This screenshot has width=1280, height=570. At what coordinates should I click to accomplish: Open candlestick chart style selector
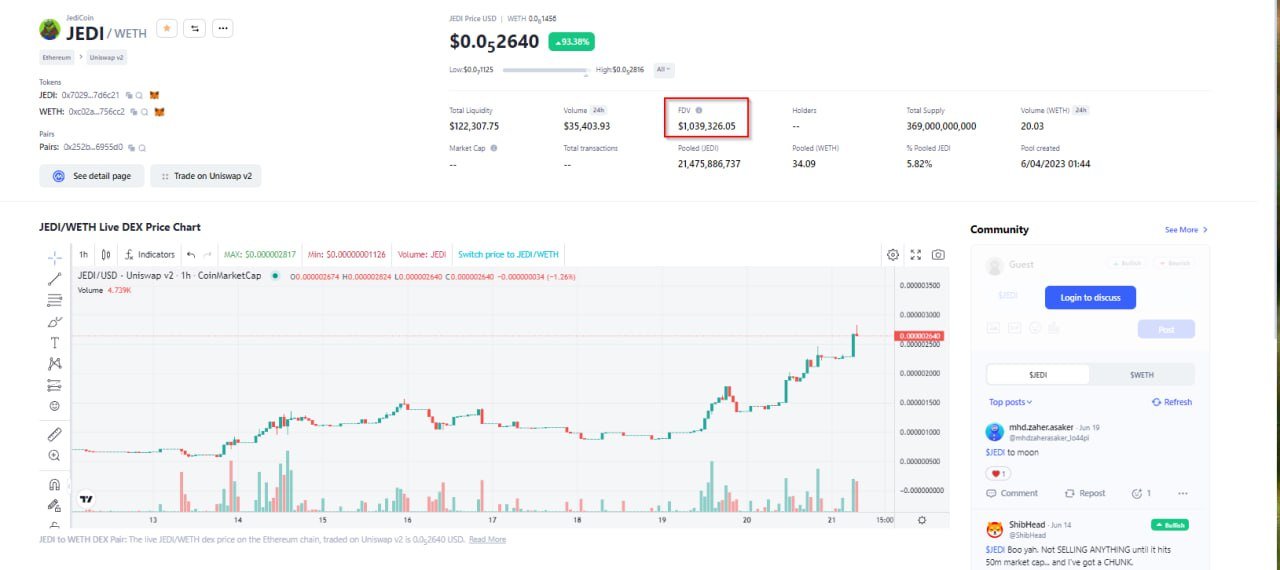106,255
